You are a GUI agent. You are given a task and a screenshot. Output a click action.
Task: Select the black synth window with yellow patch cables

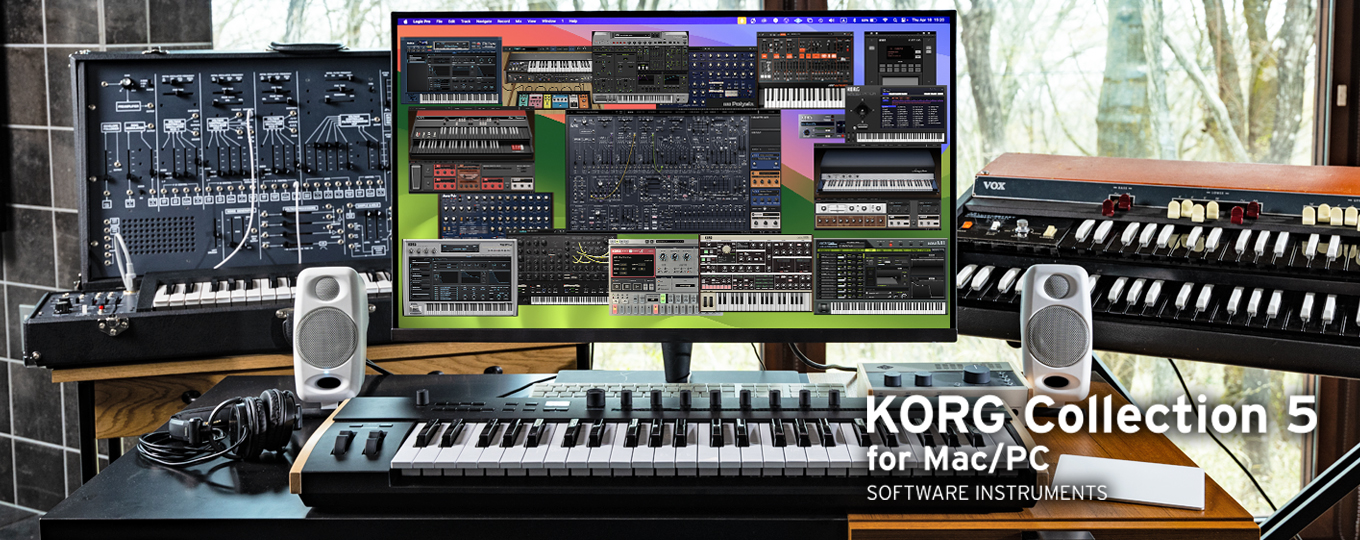[x=563, y=270]
